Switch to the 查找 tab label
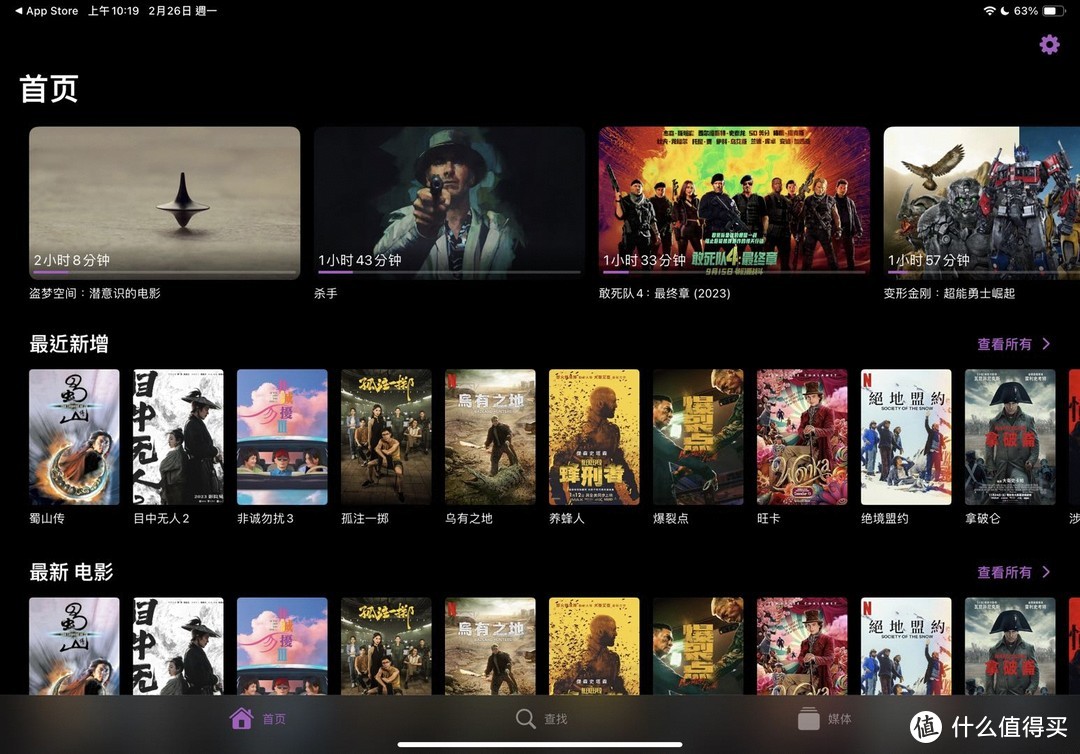This screenshot has height=754, width=1080. [556, 719]
